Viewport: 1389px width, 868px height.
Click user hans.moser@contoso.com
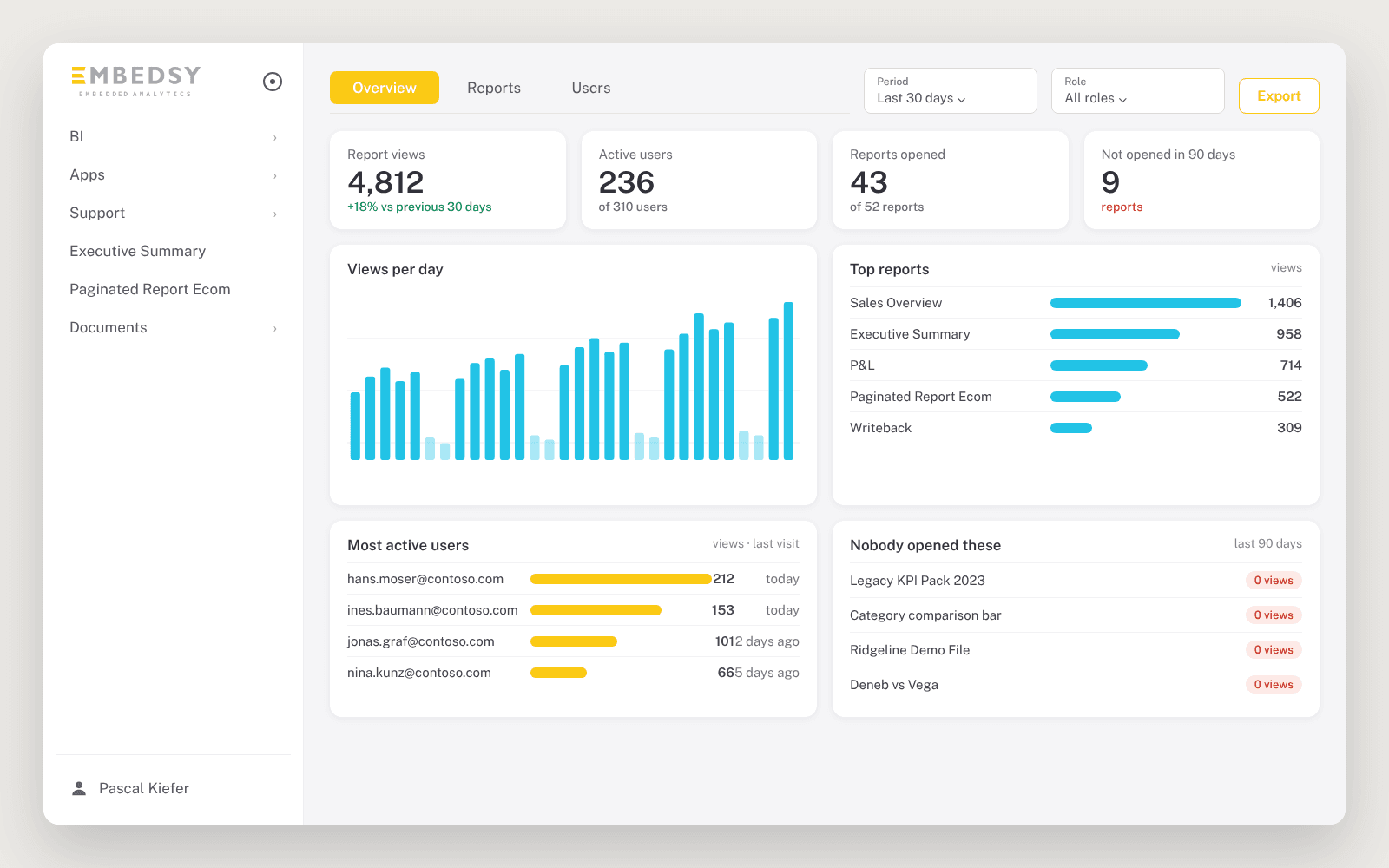coord(425,579)
